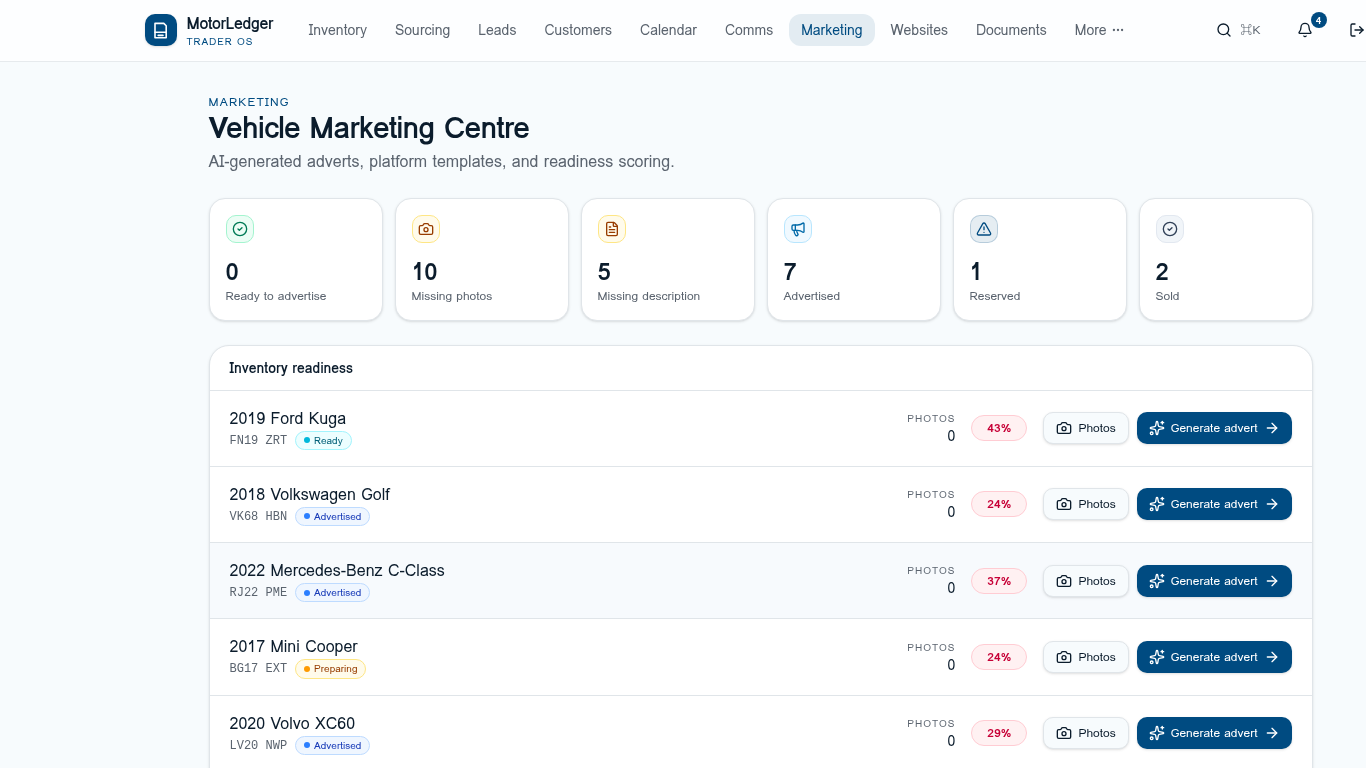The height and width of the screenshot is (768, 1366).
Task: Click the 29% readiness score badge
Action: (x=999, y=733)
